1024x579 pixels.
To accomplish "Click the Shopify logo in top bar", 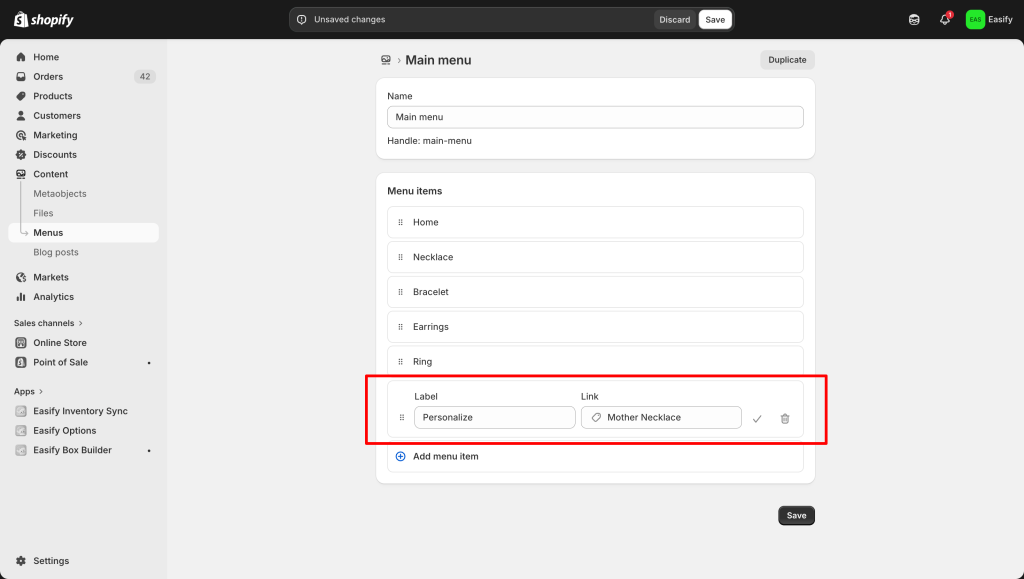I will click(x=44, y=20).
